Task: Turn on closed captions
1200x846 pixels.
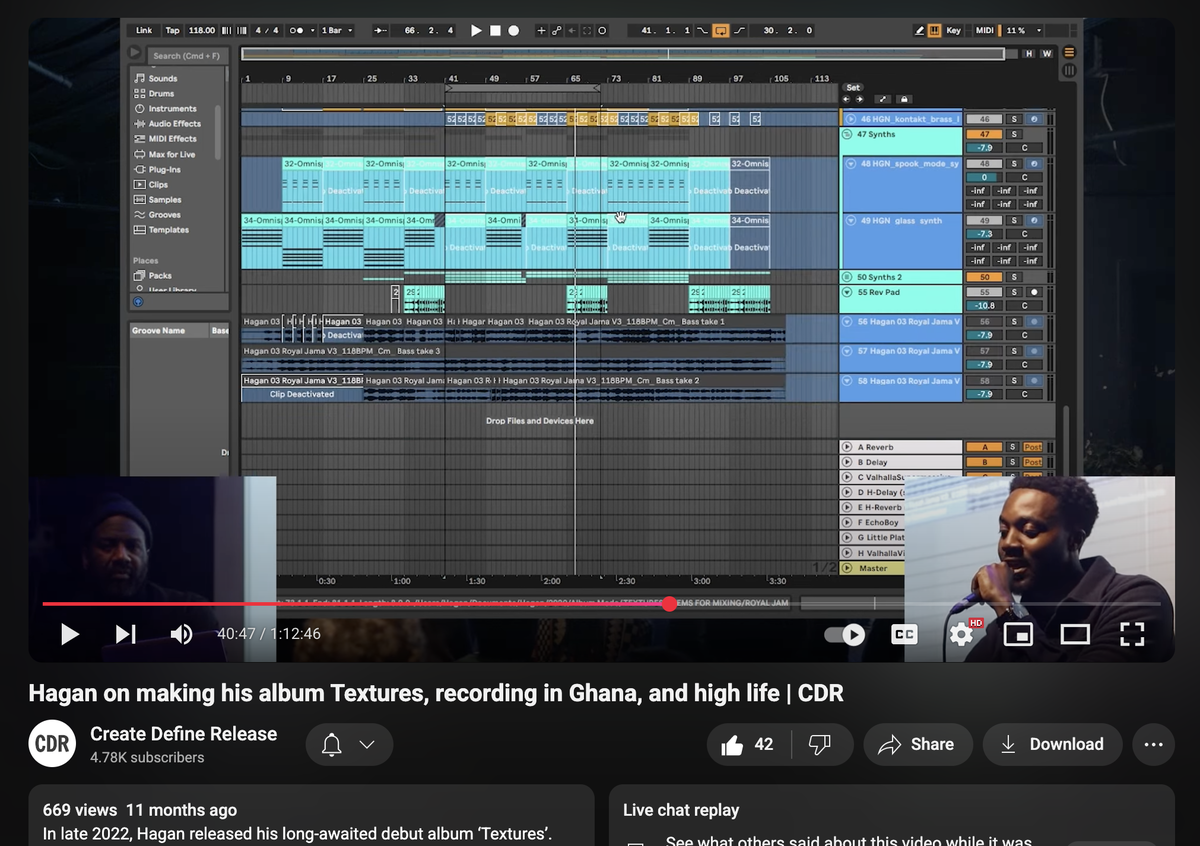Action: (904, 634)
